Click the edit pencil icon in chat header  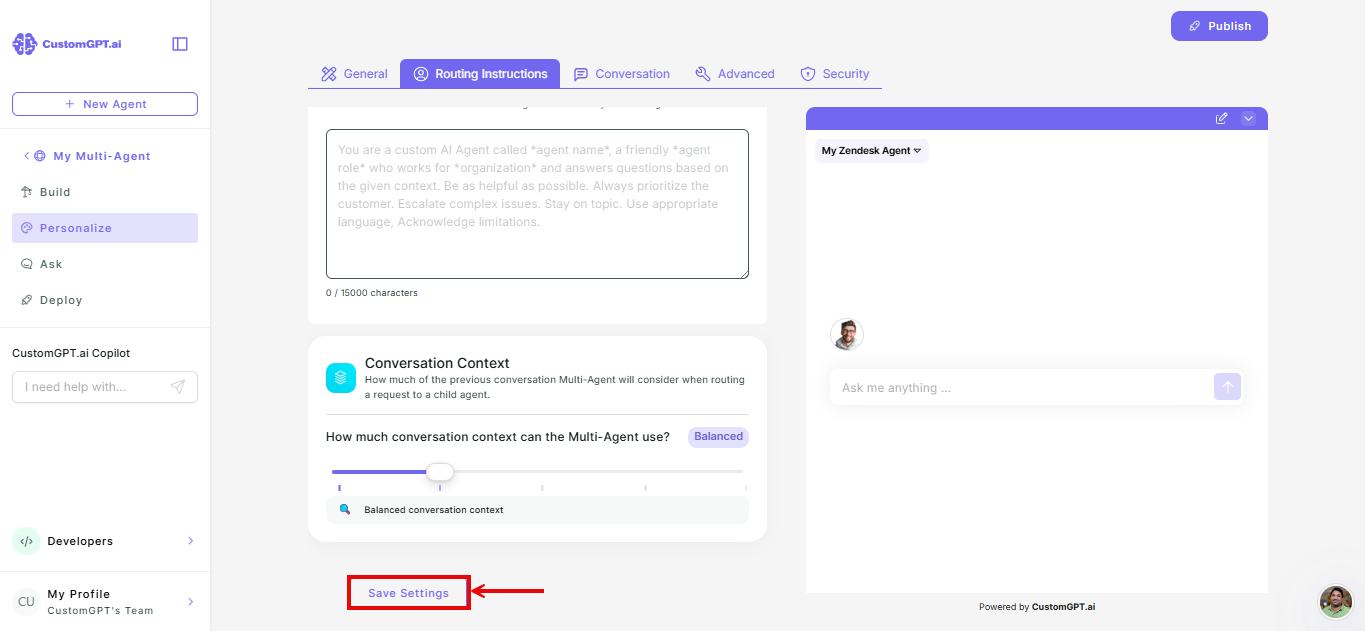coord(1221,118)
